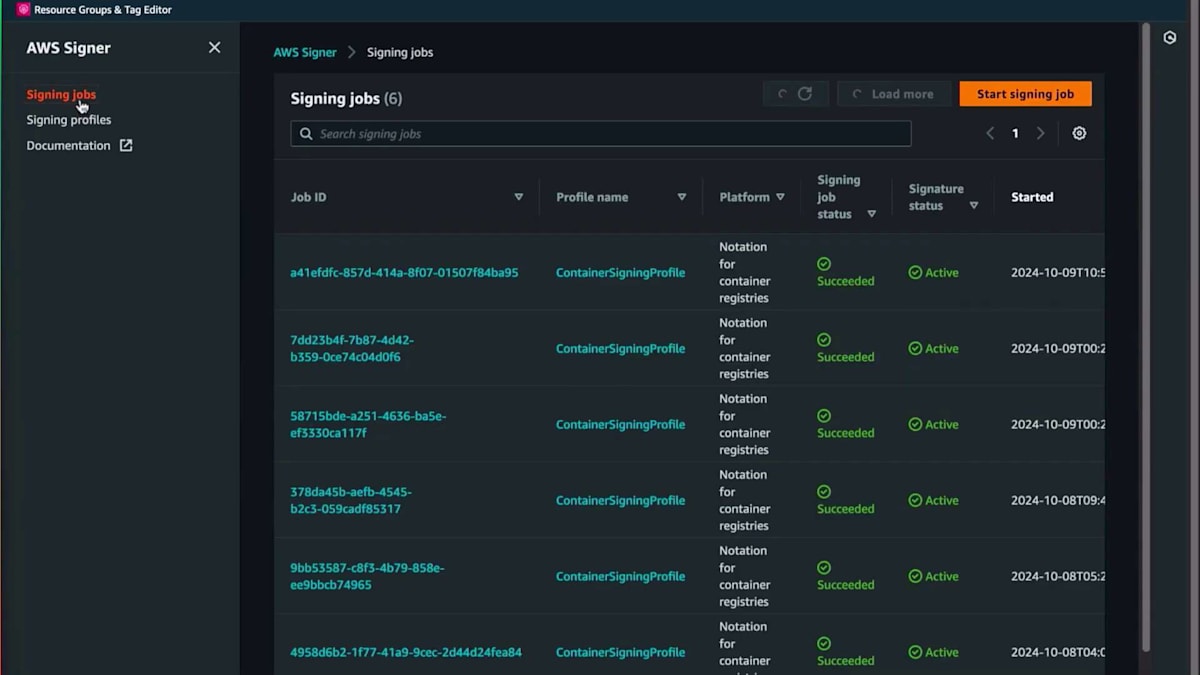Go to previous page arrow
1200x675 pixels.
point(990,134)
